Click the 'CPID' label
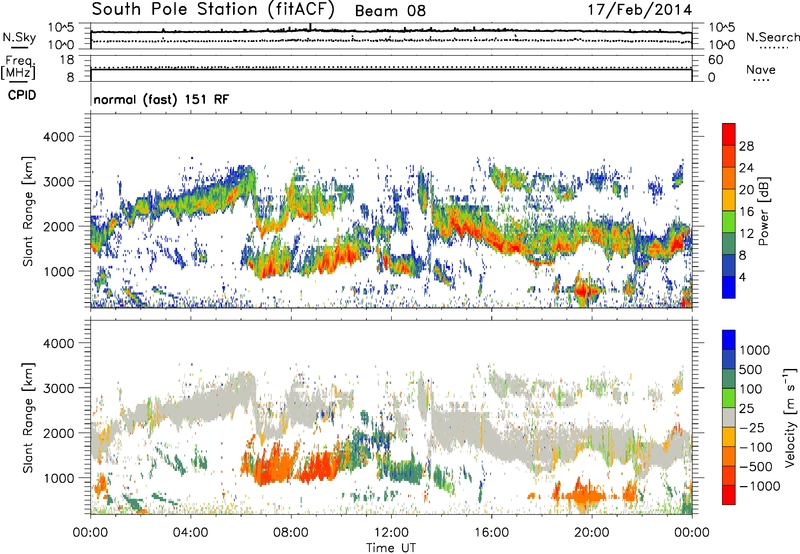This screenshot has height=554, width=800. (x=22, y=95)
